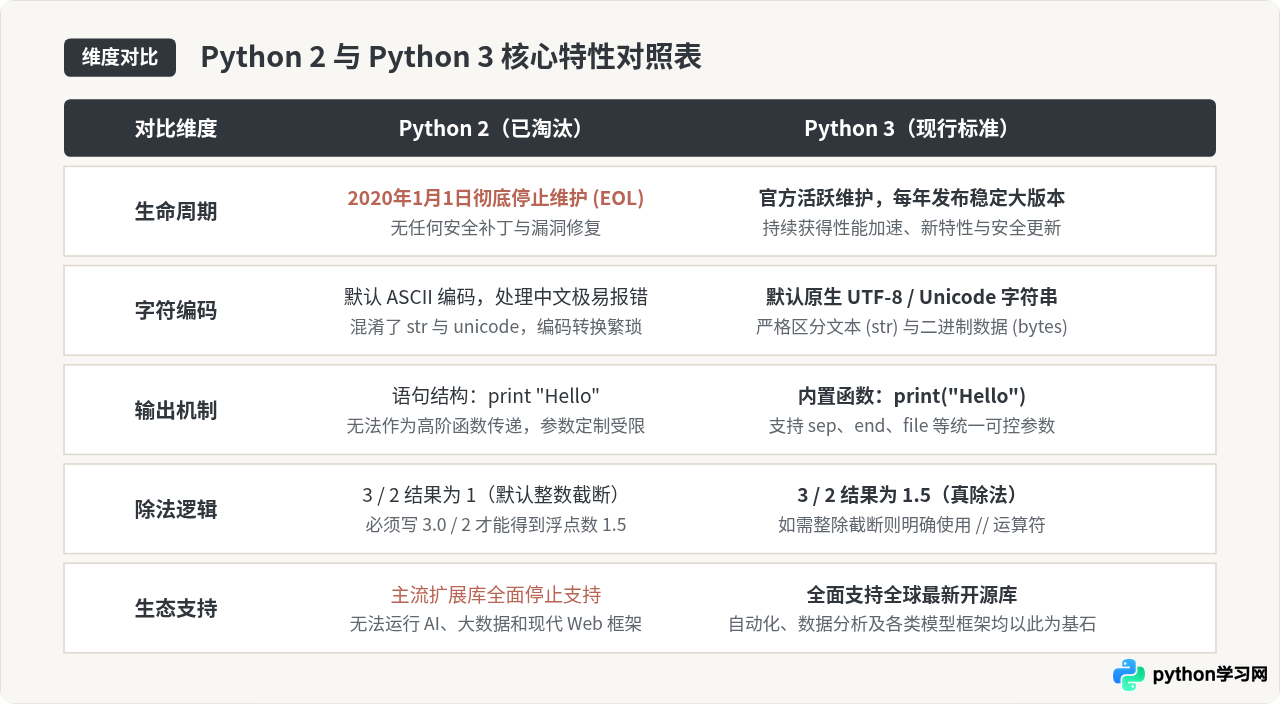Screen dimensions: 1280x704
Task: Select the title 'Python 2 与 Python 3 核心特性对照表'
Action: tap(451, 57)
